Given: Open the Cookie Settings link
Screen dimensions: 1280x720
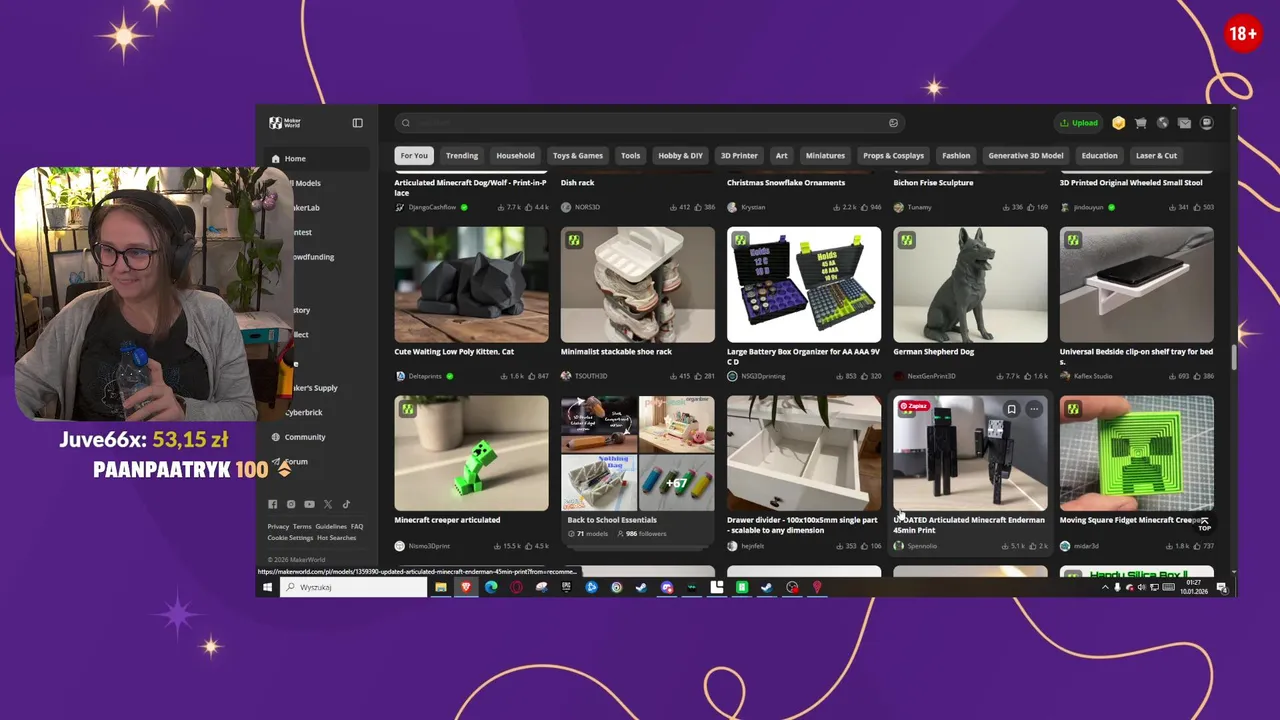Looking at the screenshot, I should click(x=290, y=538).
